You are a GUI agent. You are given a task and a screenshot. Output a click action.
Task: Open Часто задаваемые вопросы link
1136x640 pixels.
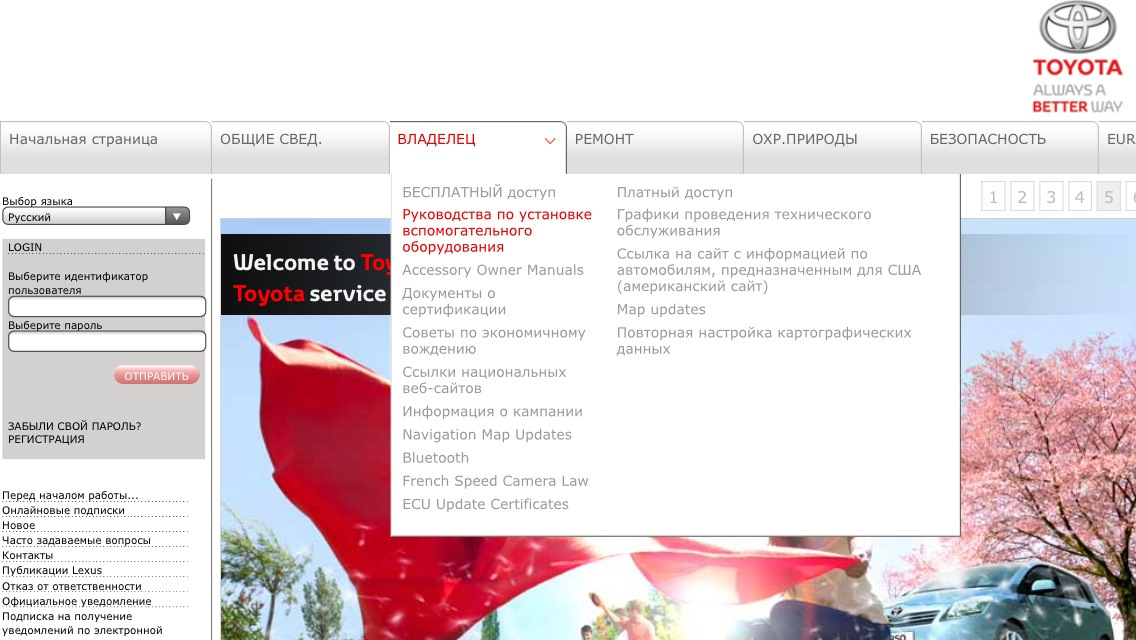pyautogui.click(x=76, y=540)
